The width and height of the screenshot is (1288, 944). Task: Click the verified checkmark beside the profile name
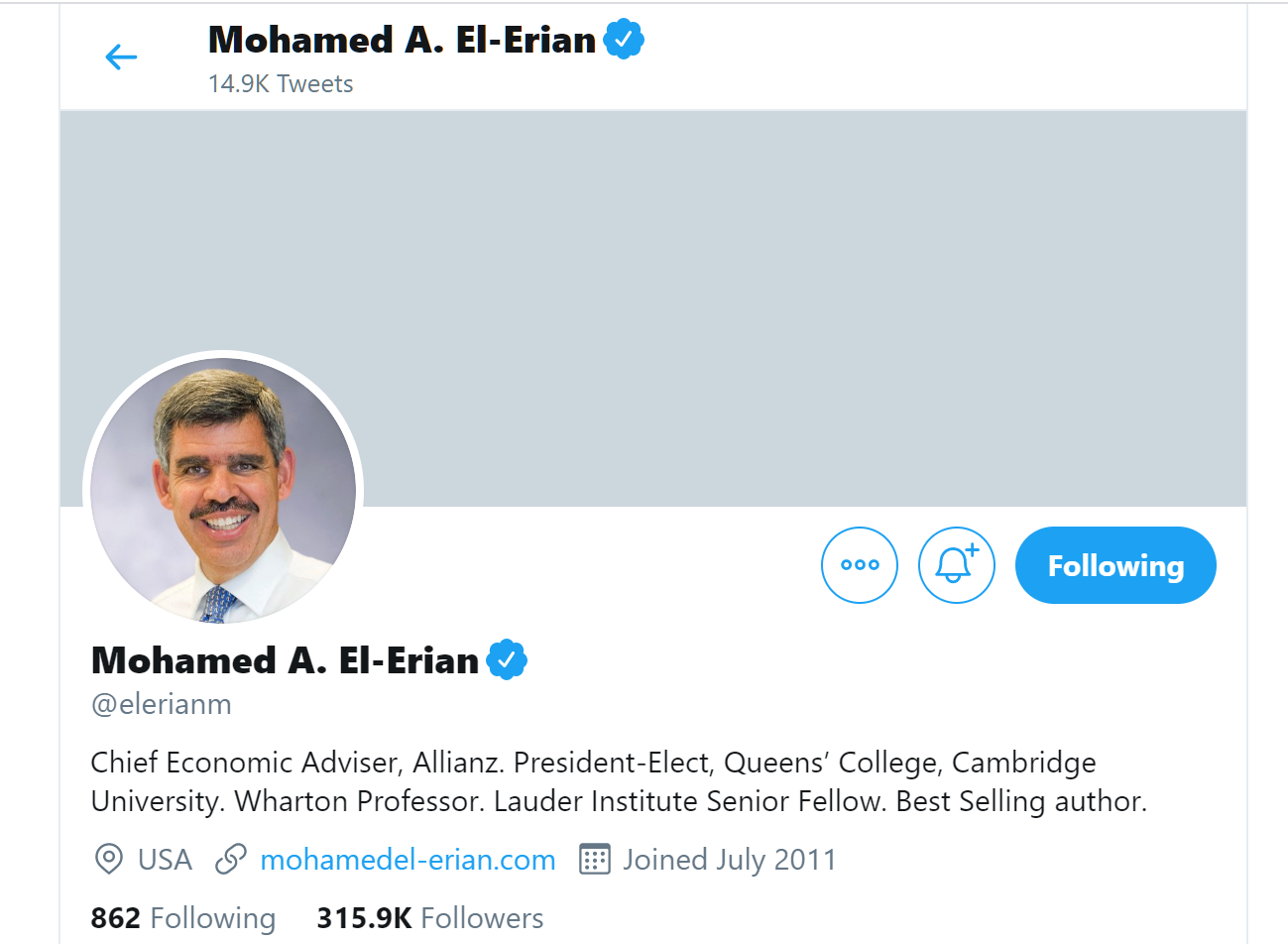508,657
